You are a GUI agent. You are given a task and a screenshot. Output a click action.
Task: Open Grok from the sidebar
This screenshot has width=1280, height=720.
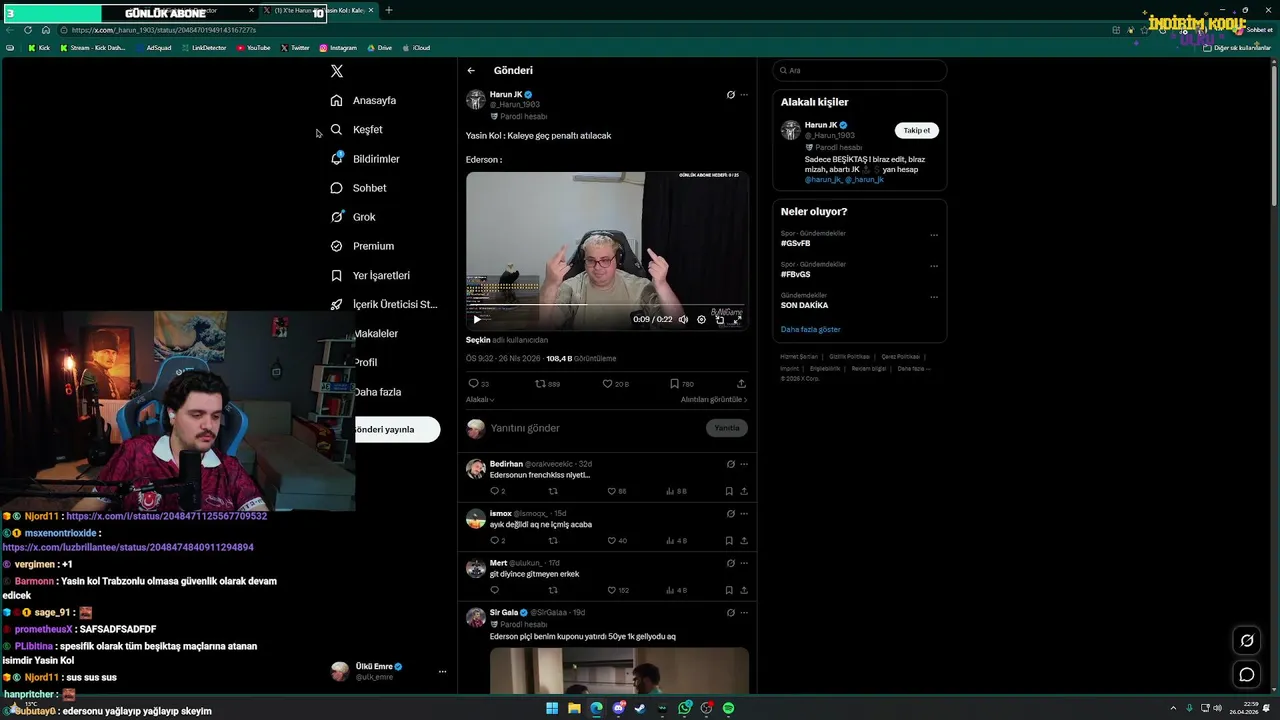coord(353,217)
